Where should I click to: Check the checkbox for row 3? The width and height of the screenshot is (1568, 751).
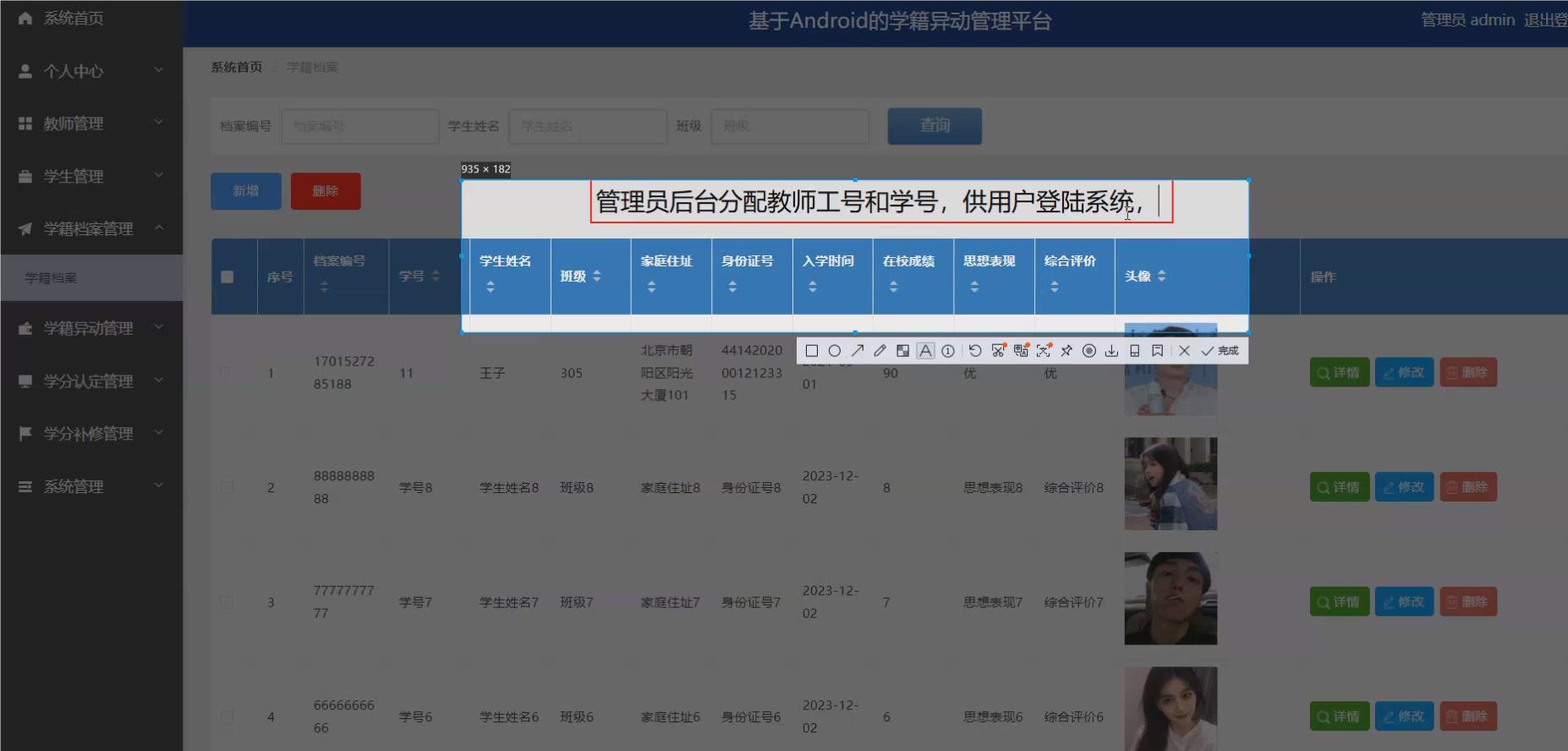[x=227, y=602]
